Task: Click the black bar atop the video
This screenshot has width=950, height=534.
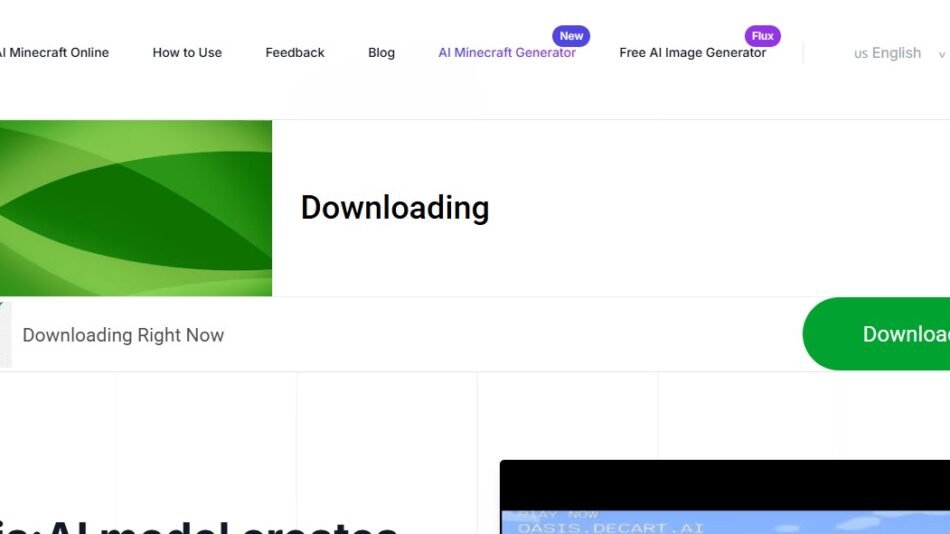Action: [x=724, y=483]
